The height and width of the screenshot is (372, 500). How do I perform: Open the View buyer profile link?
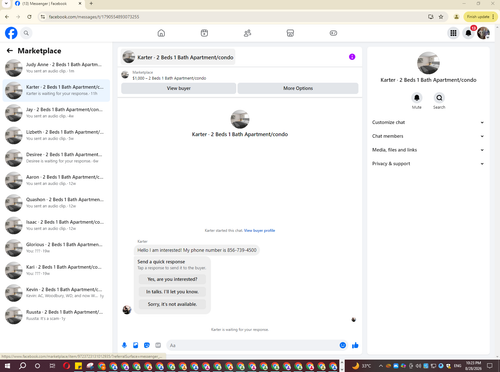pyautogui.click(x=260, y=230)
